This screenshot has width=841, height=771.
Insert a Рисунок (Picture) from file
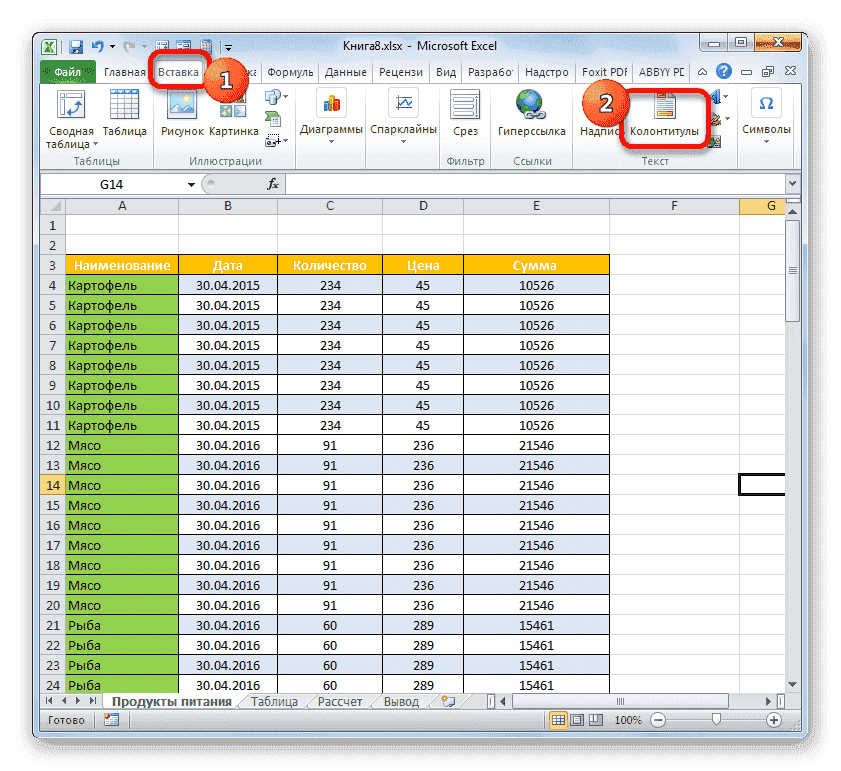[182, 114]
